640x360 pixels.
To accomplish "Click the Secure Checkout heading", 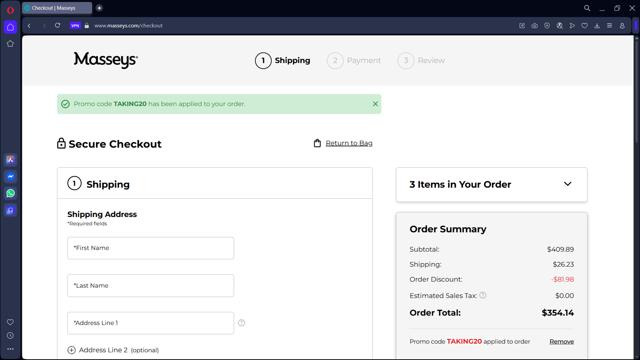I will coord(115,144).
